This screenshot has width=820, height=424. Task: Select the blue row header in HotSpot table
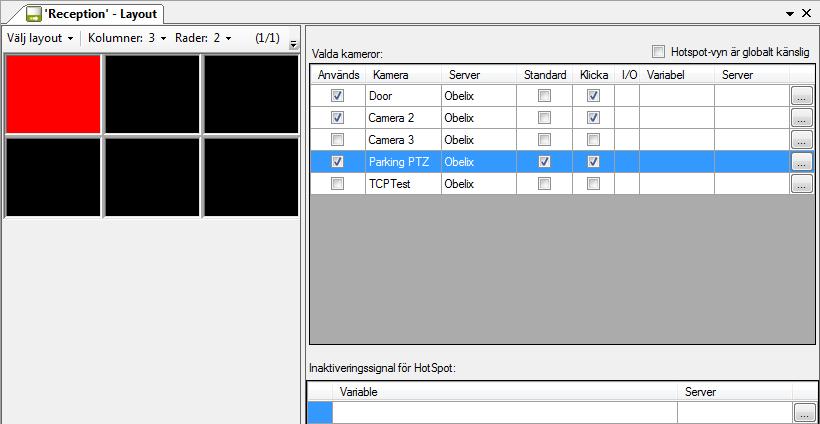click(320, 412)
